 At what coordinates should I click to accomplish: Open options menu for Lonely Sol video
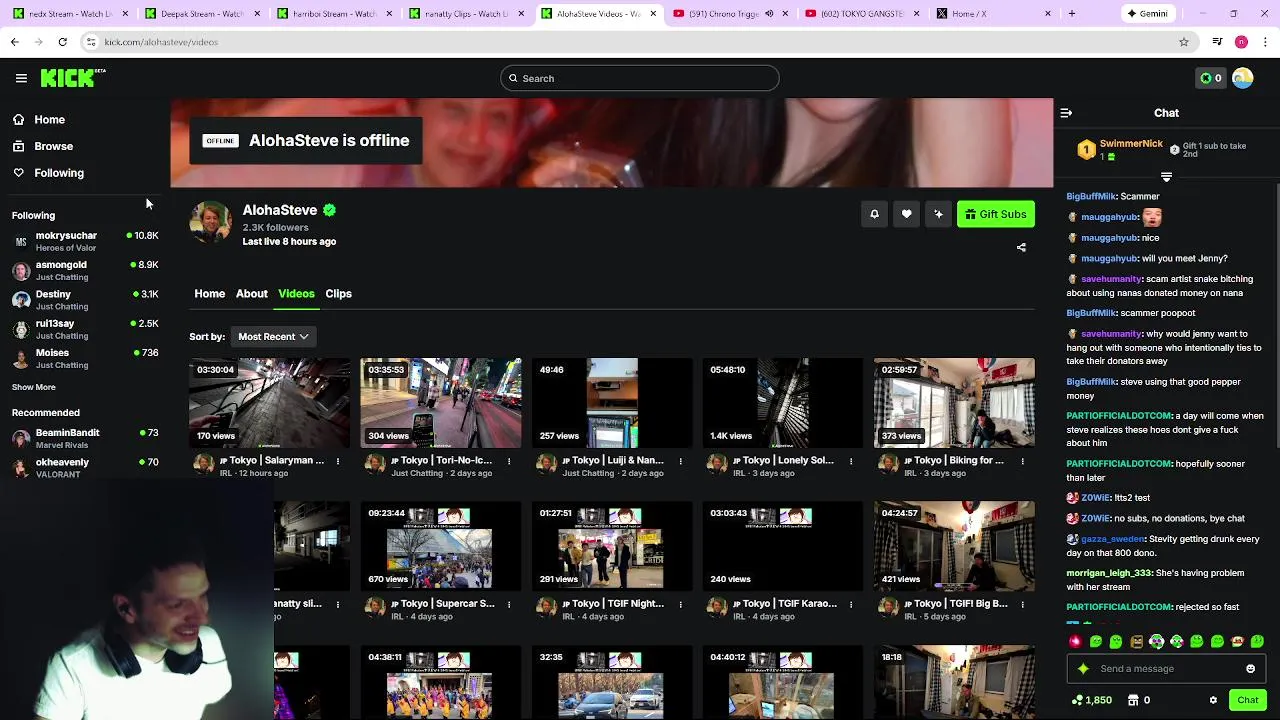pos(851,461)
